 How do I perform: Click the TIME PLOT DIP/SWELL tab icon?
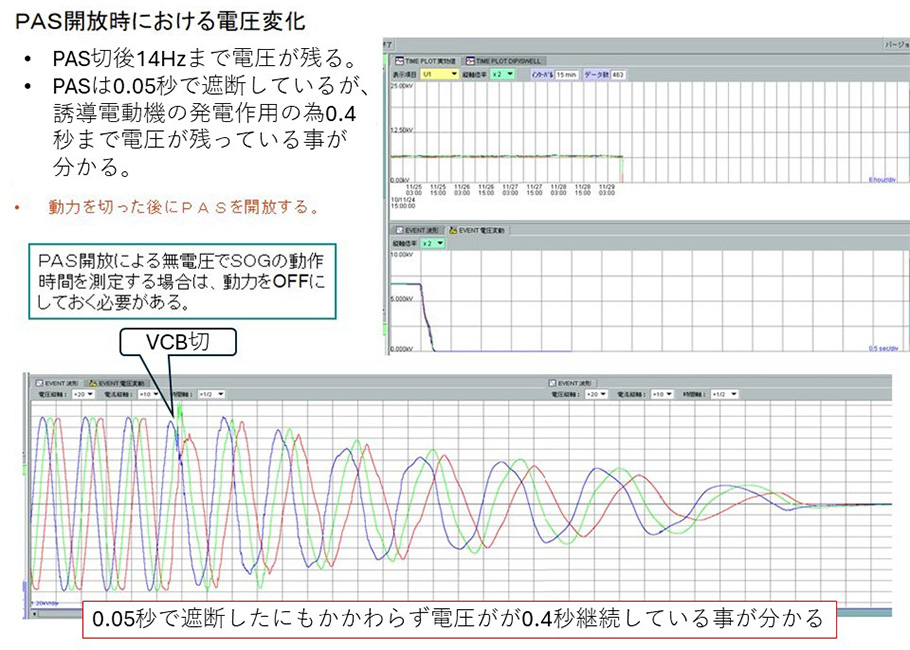(468, 60)
